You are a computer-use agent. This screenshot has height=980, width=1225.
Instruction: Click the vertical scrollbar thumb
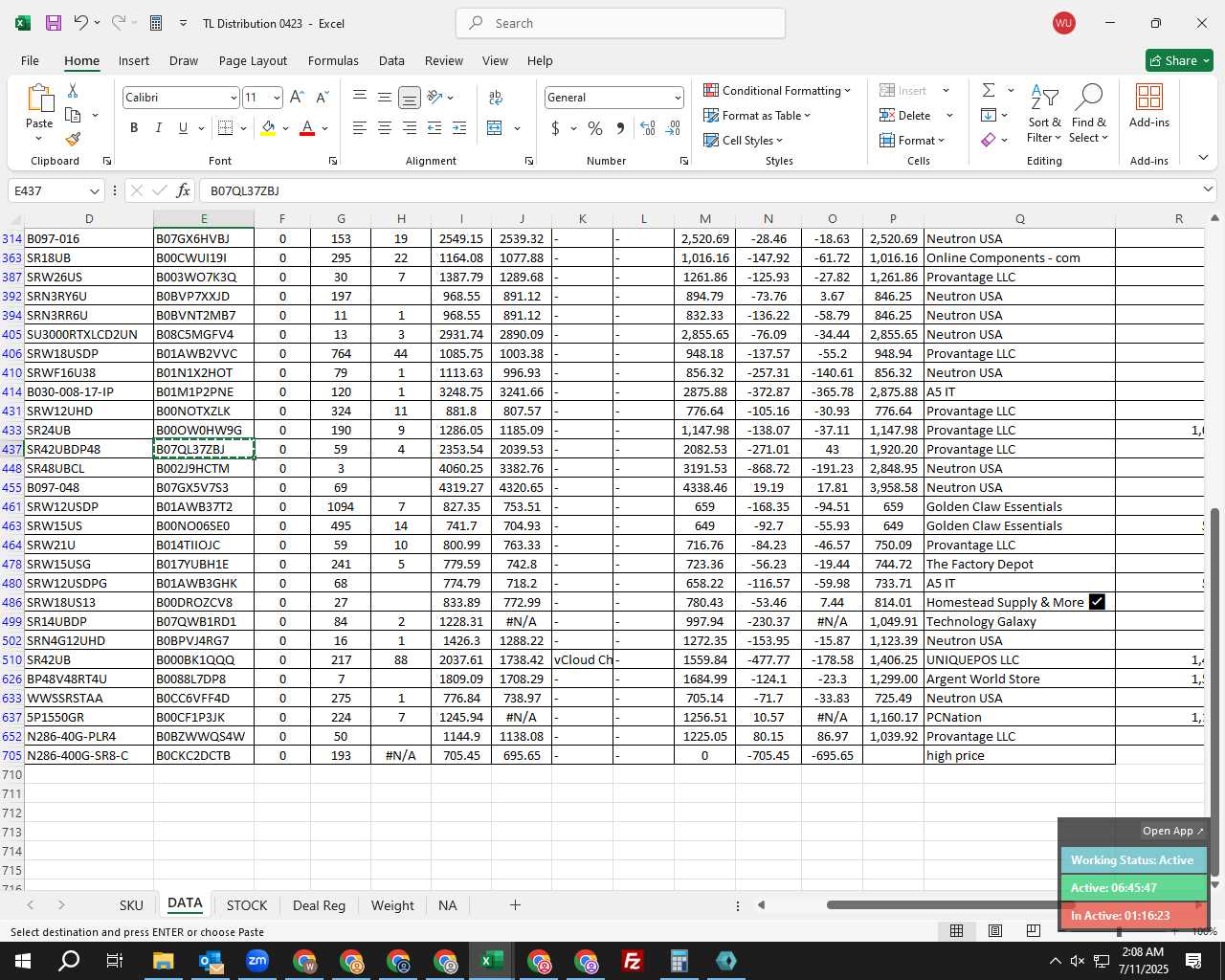1215,691
